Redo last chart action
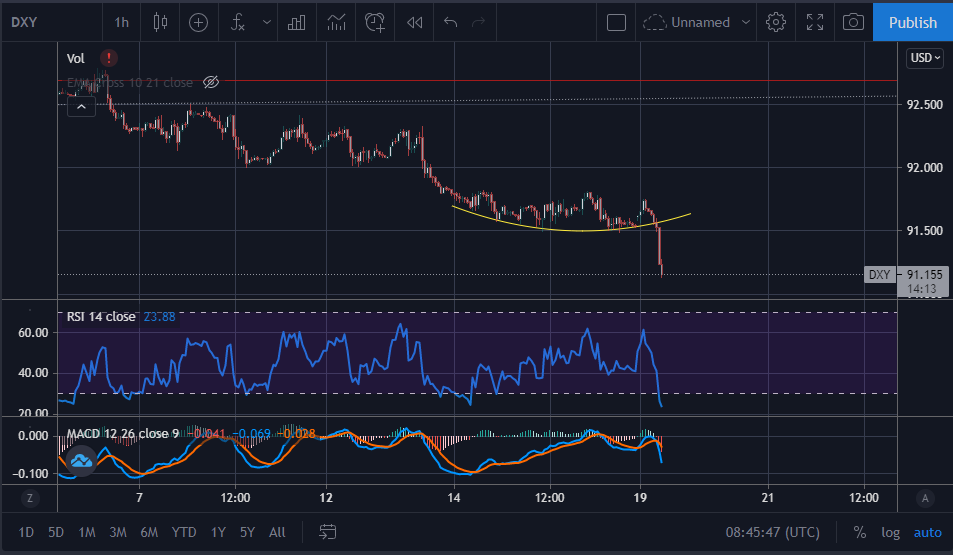Viewport: 953px width, 555px height. point(479,22)
